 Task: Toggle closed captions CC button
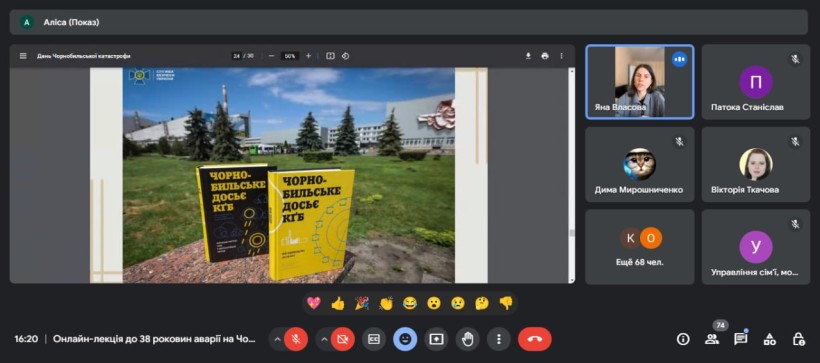coord(373,339)
